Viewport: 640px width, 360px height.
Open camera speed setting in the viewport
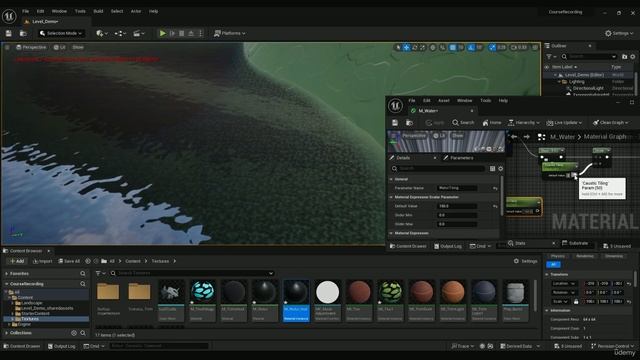tap(519, 47)
